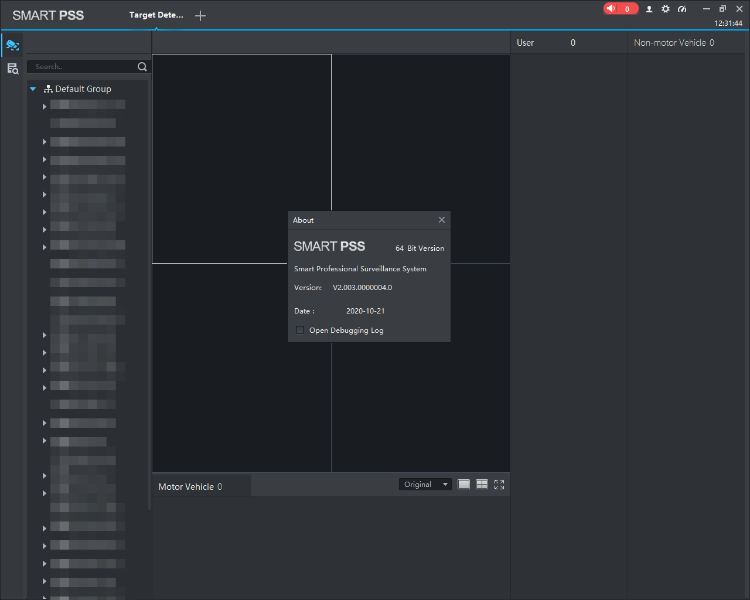
Task: Restore down the SMART PSS window
Action: click(722, 9)
